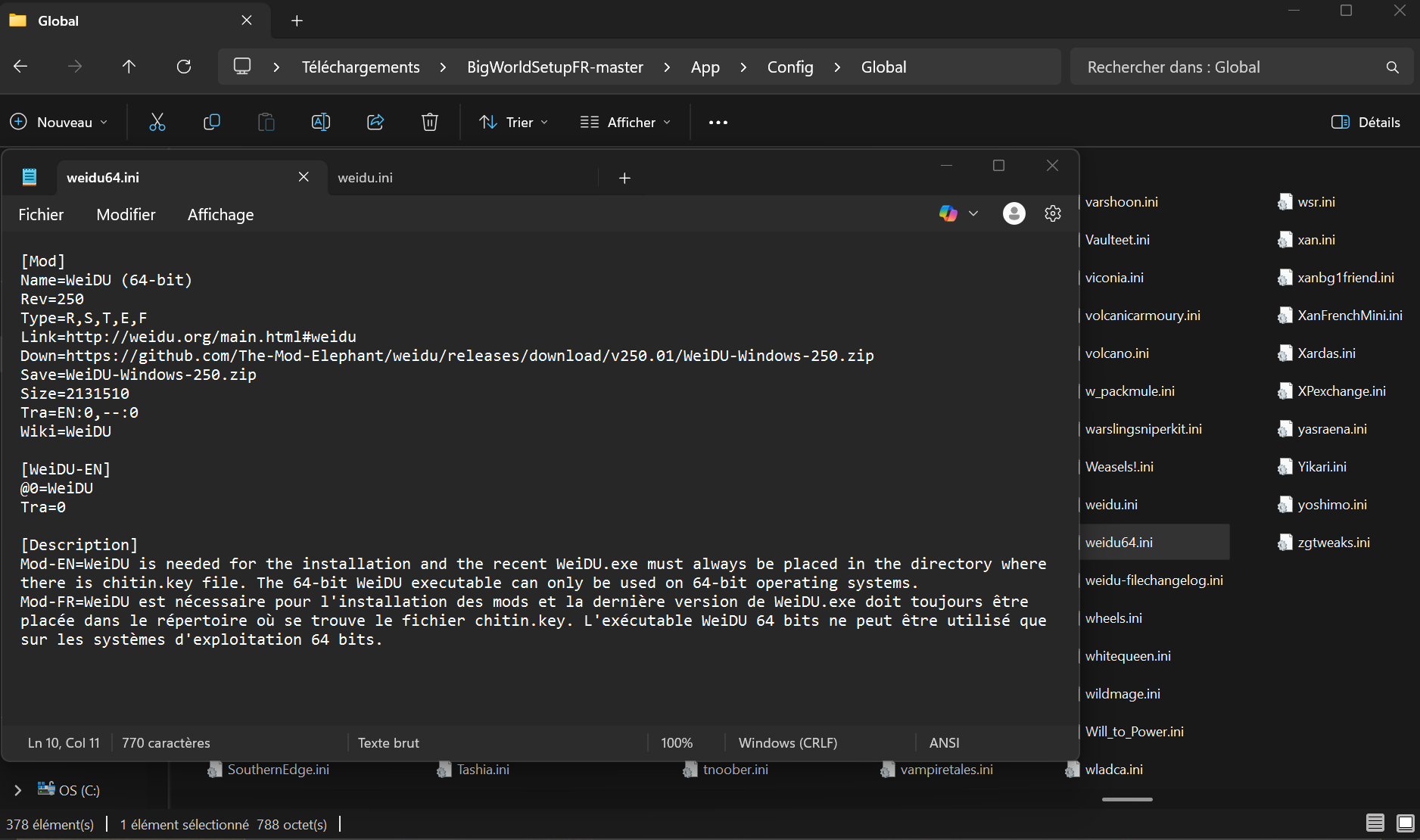Go back in File Explorer

tap(20, 67)
